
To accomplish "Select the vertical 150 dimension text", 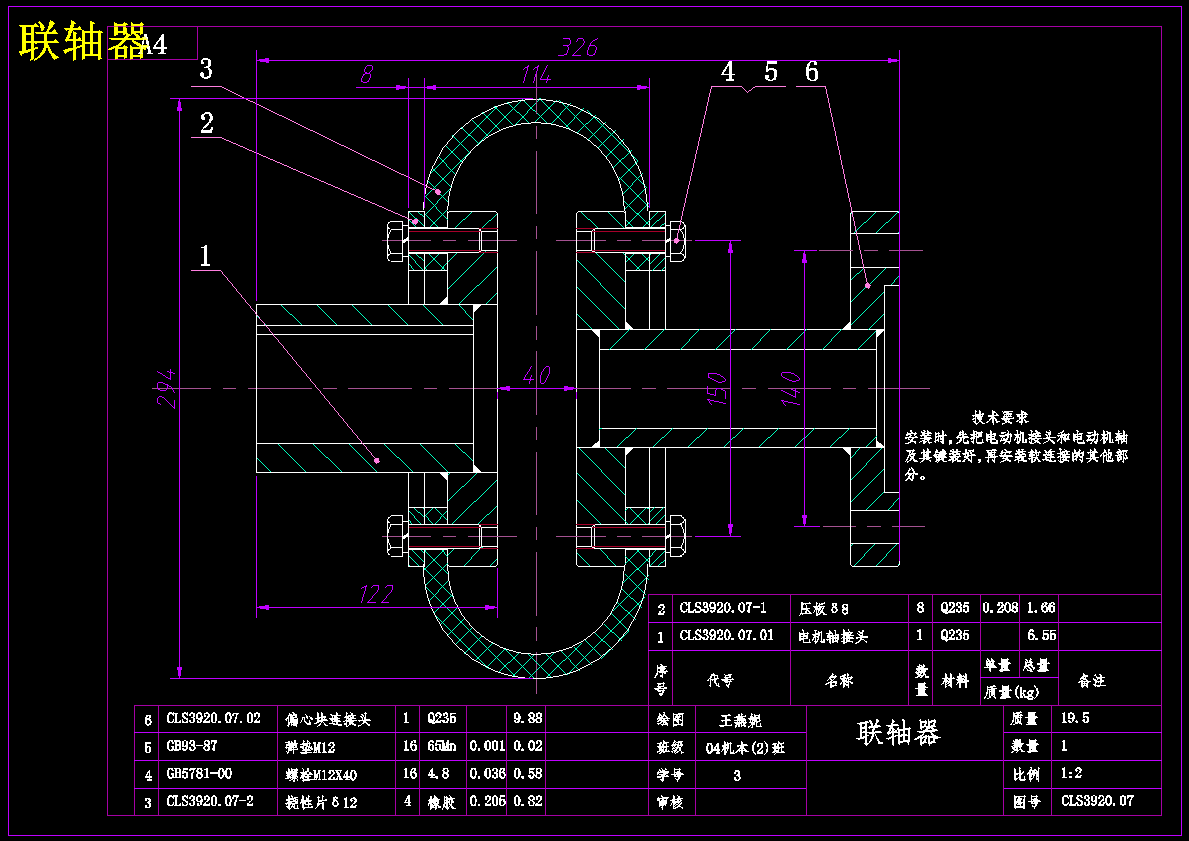I will (x=717, y=388).
